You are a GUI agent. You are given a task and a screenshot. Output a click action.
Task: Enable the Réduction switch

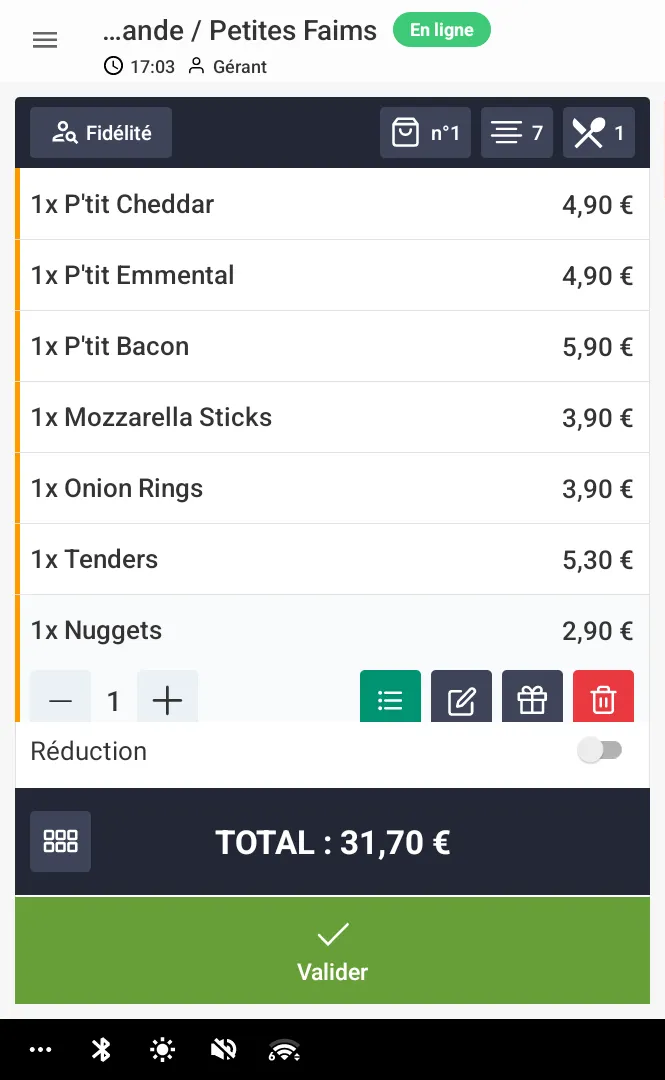(x=600, y=751)
